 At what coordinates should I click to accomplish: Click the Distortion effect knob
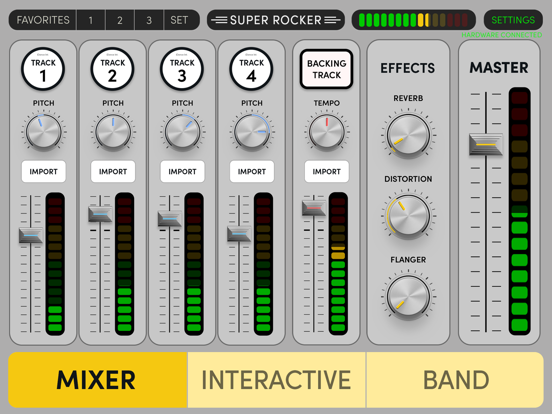[x=408, y=216]
